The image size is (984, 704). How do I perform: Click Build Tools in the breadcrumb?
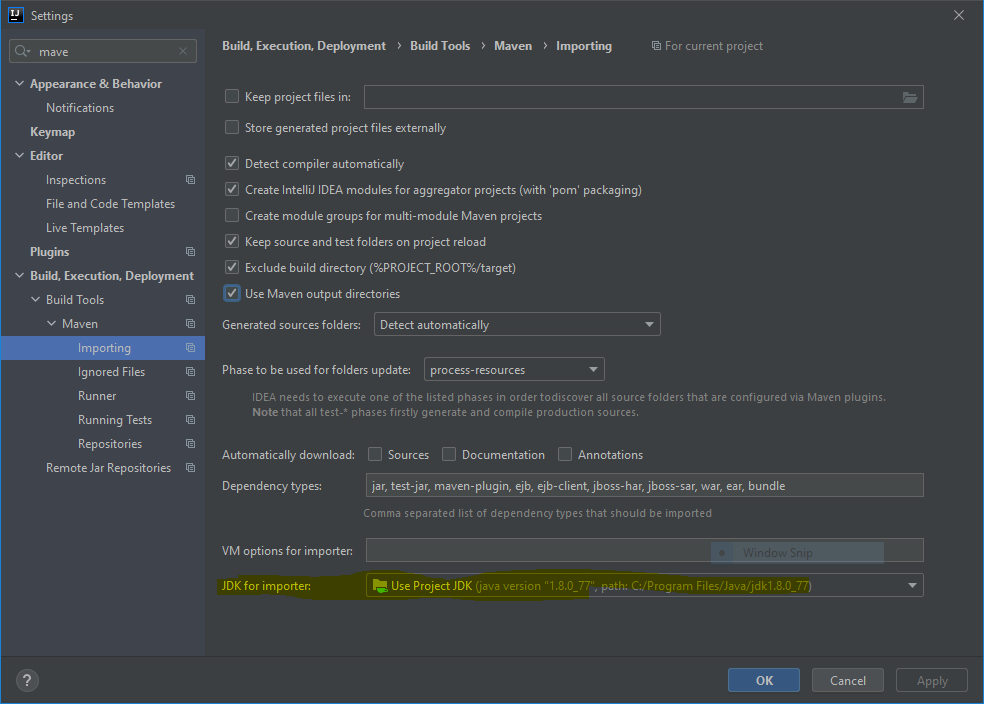tap(440, 46)
